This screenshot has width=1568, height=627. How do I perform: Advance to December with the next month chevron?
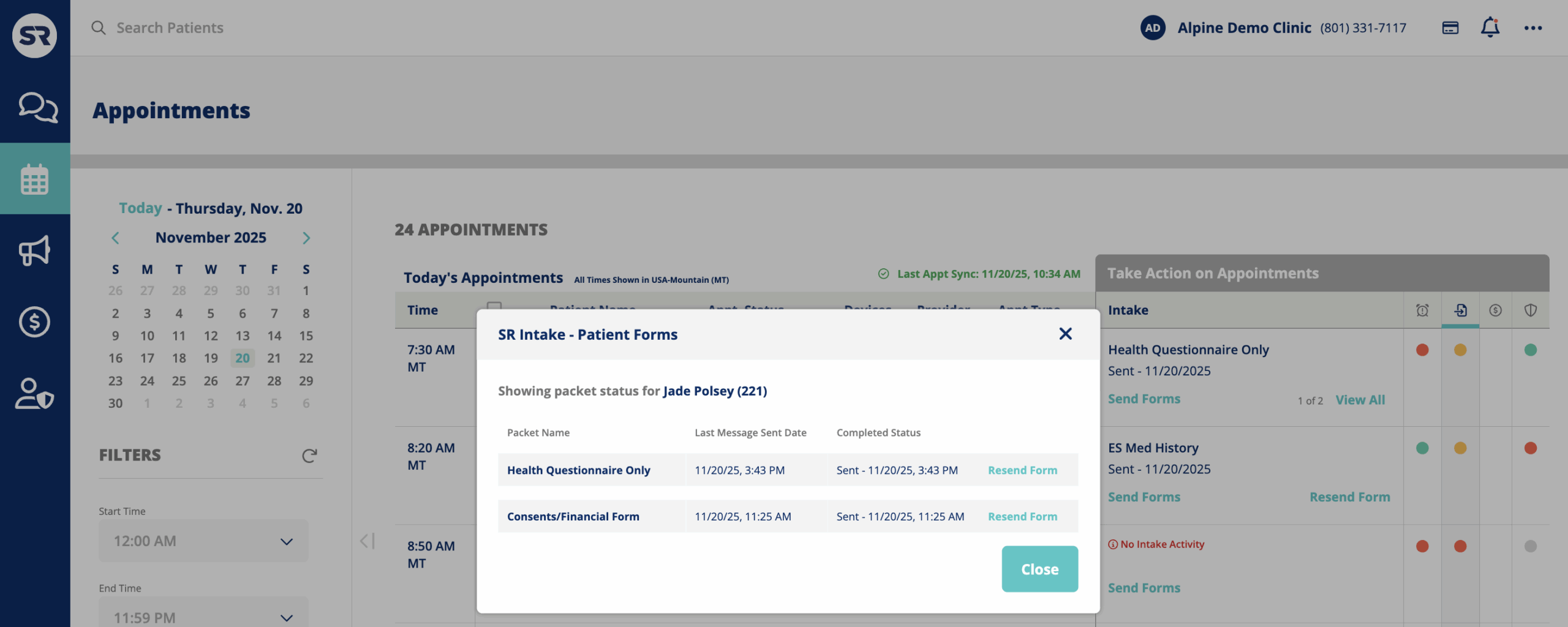click(x=307, y=238)
